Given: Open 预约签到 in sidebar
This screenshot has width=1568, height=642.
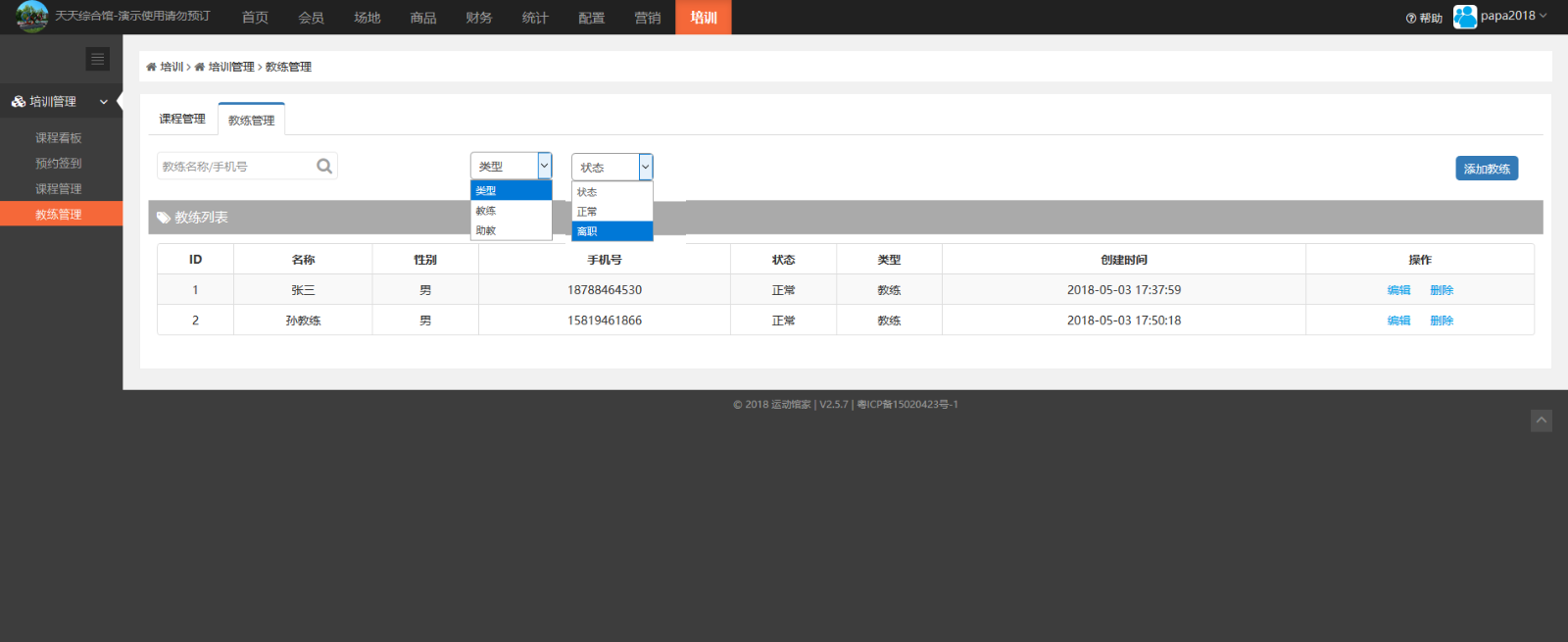Looking at the screenshot, I should pos(59,164).
